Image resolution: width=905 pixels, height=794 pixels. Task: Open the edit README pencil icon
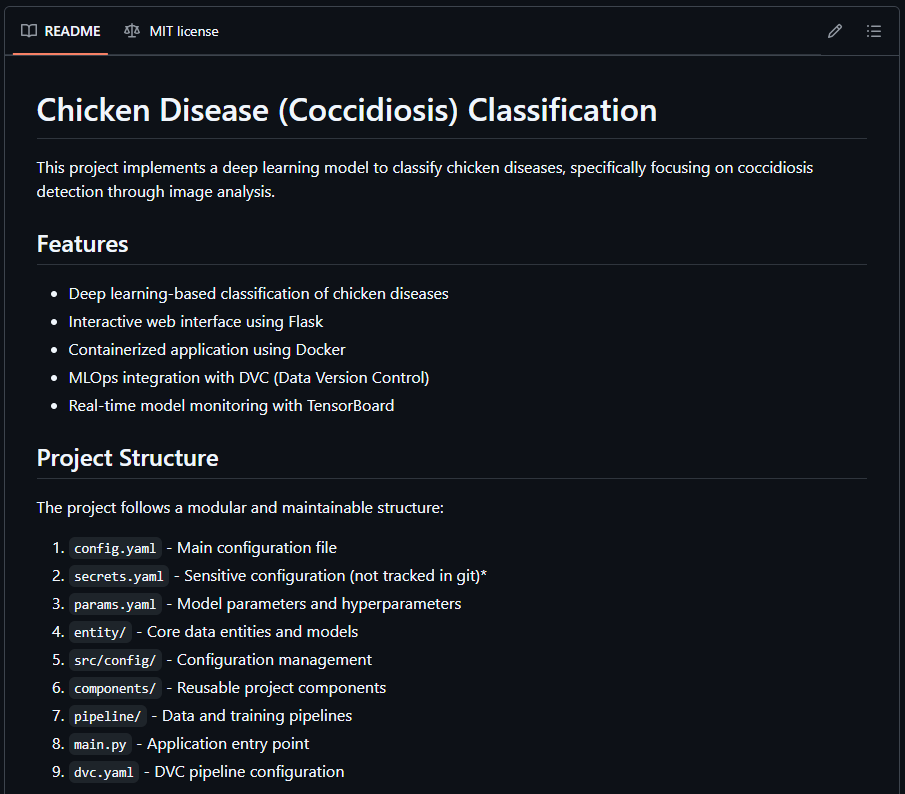pos(835,31)
